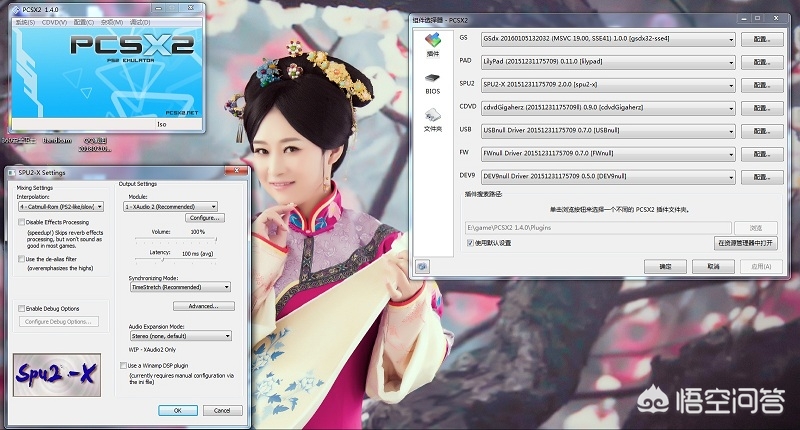Click Cancel in SPU2-X Settings
Viewport: 800px width, 430px height.
[222, 411]
